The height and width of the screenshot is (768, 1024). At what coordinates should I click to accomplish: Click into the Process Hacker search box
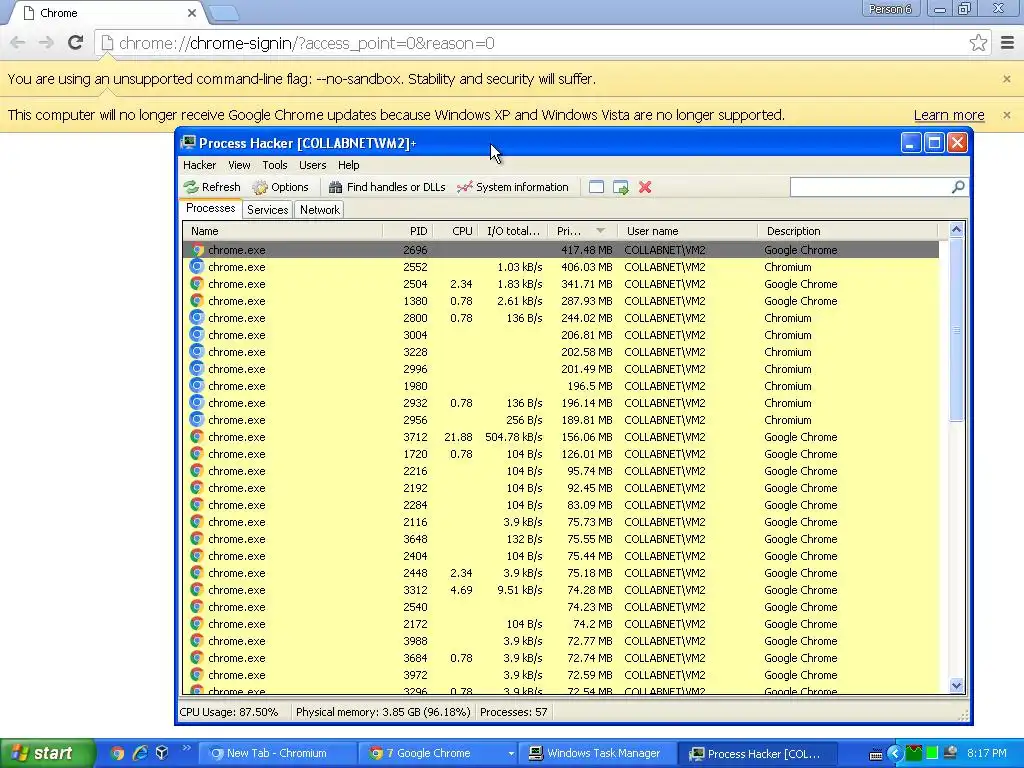tap(871, 187)
